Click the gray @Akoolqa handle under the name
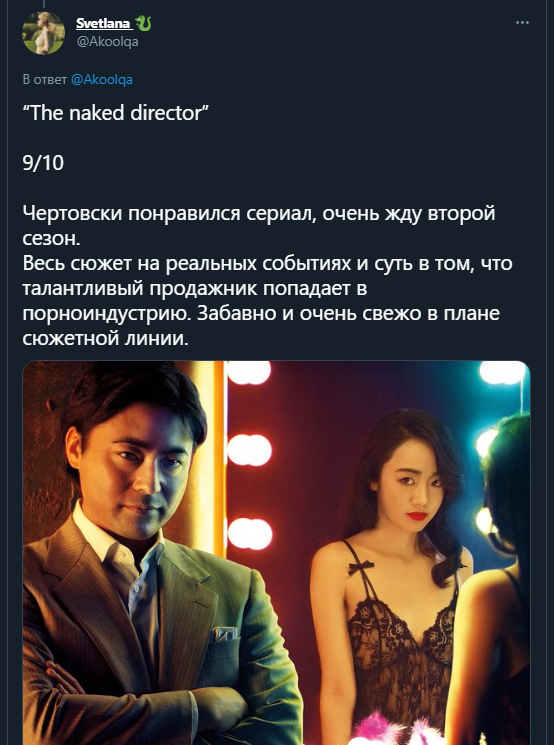The image size is (554, 745). click(x=107, y=42)
